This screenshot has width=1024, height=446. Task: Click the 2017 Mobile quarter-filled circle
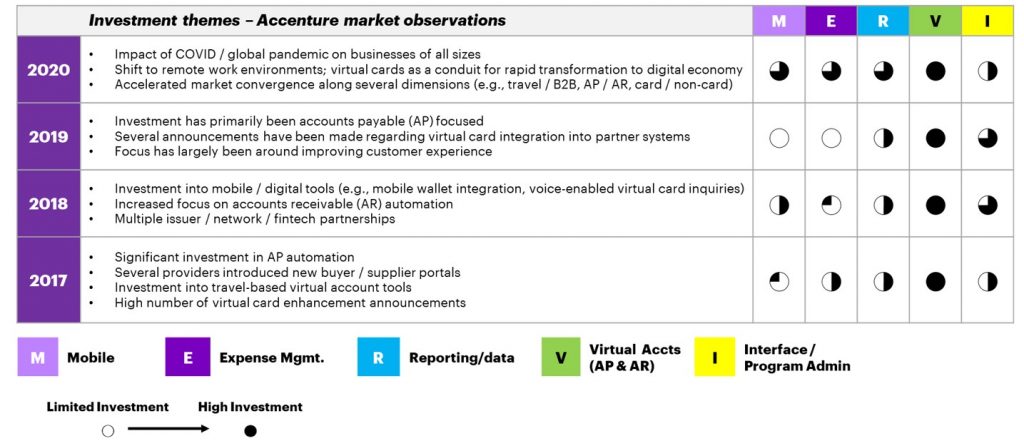(779, 281)
